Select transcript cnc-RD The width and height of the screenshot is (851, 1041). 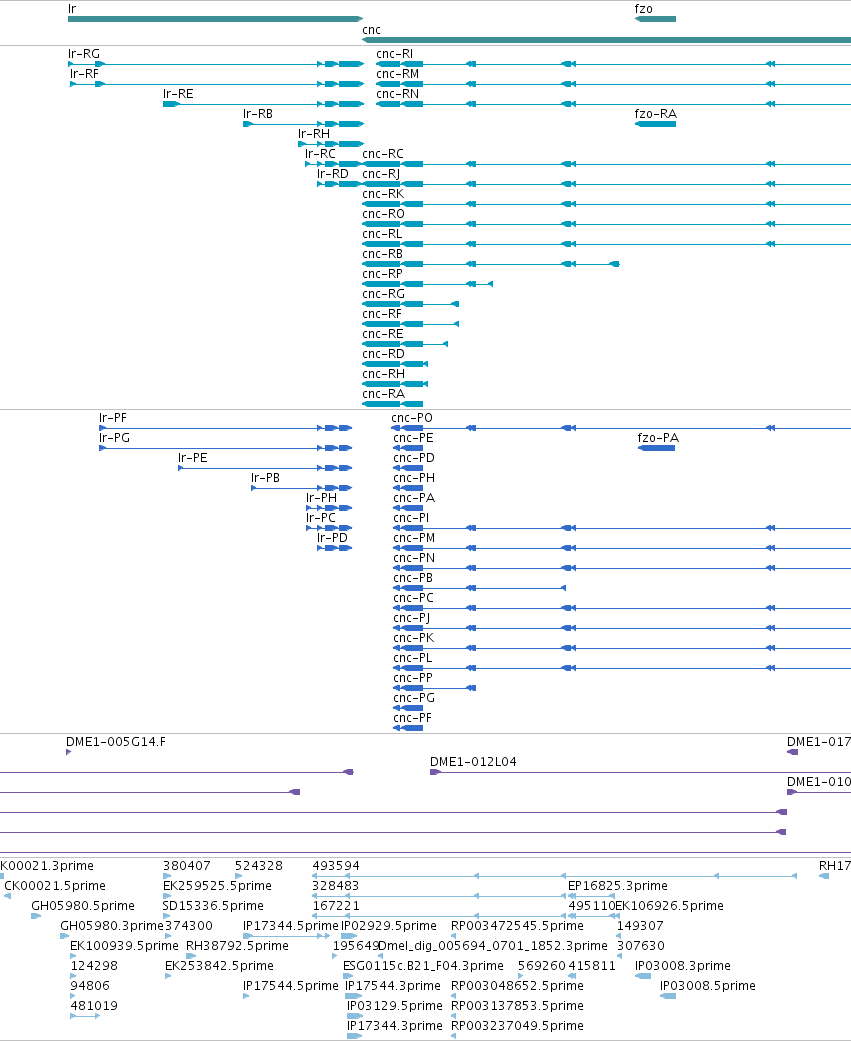[x=395, y=364]
